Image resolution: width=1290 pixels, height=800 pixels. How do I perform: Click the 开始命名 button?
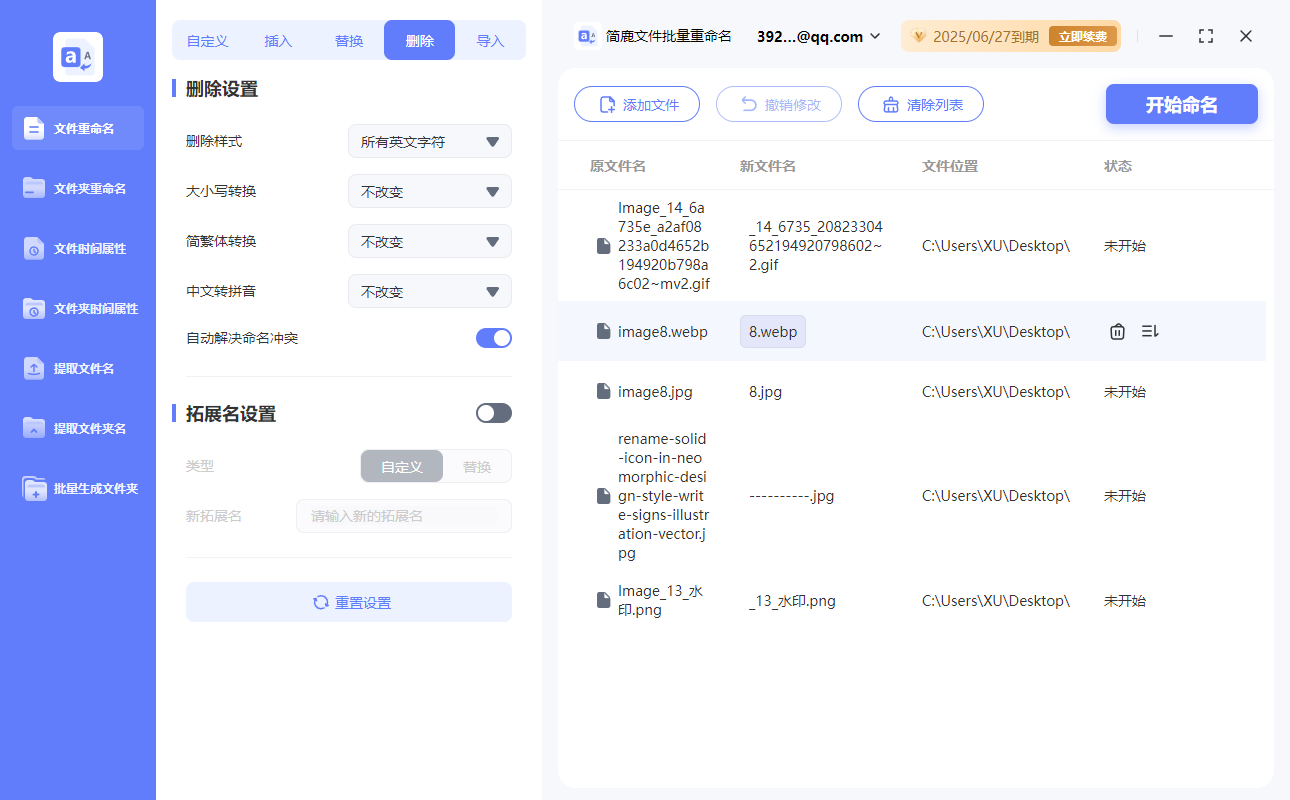coord(1181,105)
